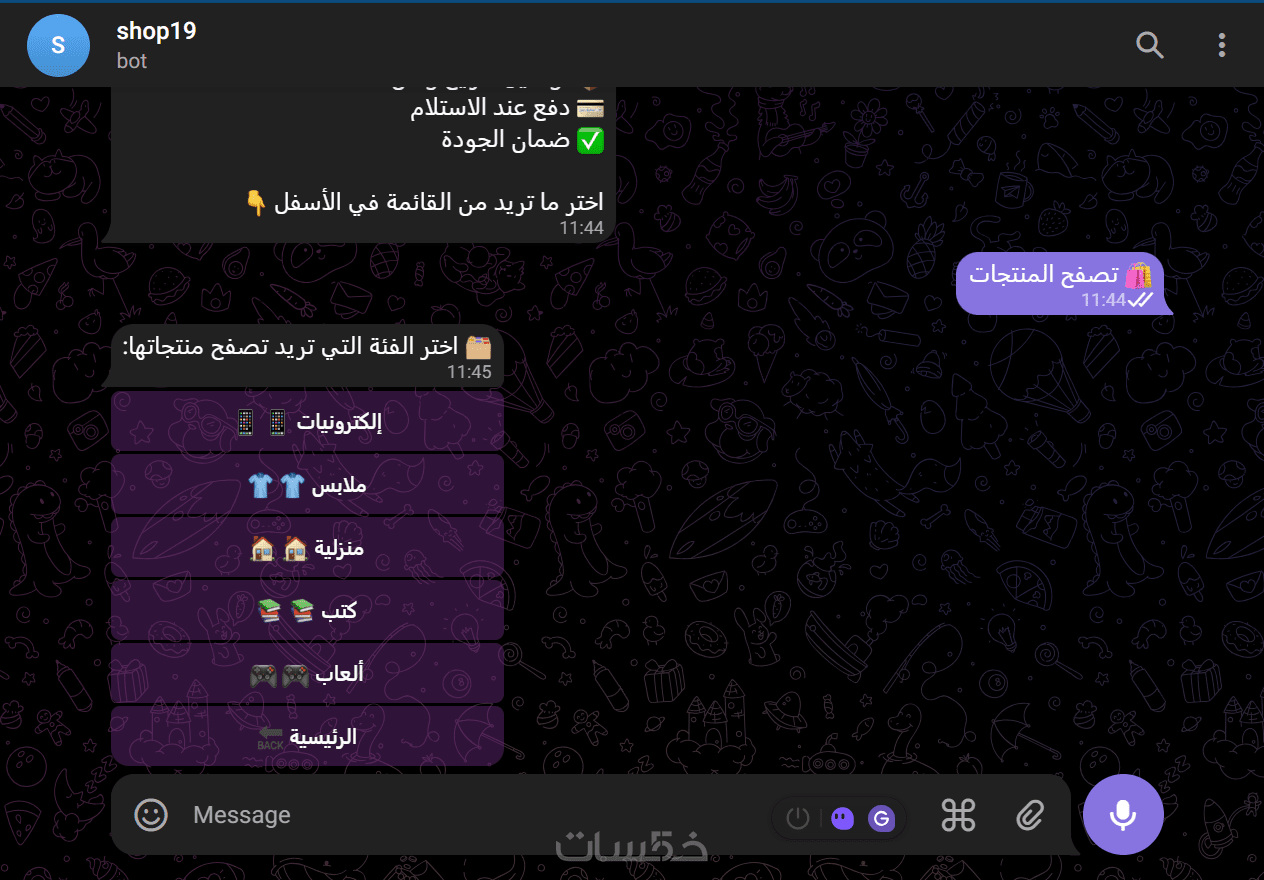1264x880 pixels.
Task: Click the sent تصفح المنتجات message bubble
Action: [x=1064, y=284]
